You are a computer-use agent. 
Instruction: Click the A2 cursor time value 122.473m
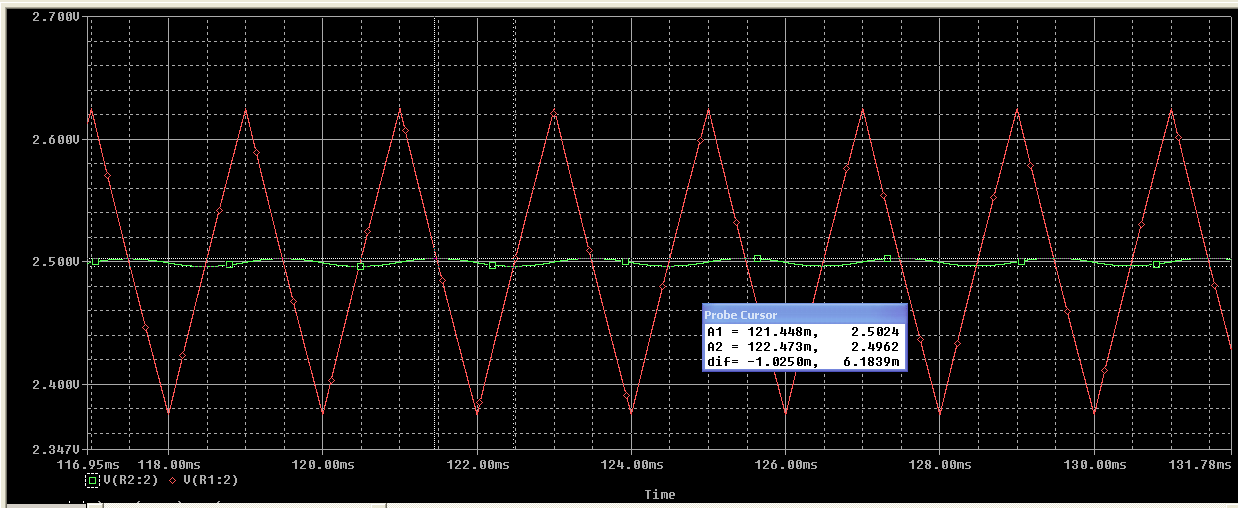[780, 347]
